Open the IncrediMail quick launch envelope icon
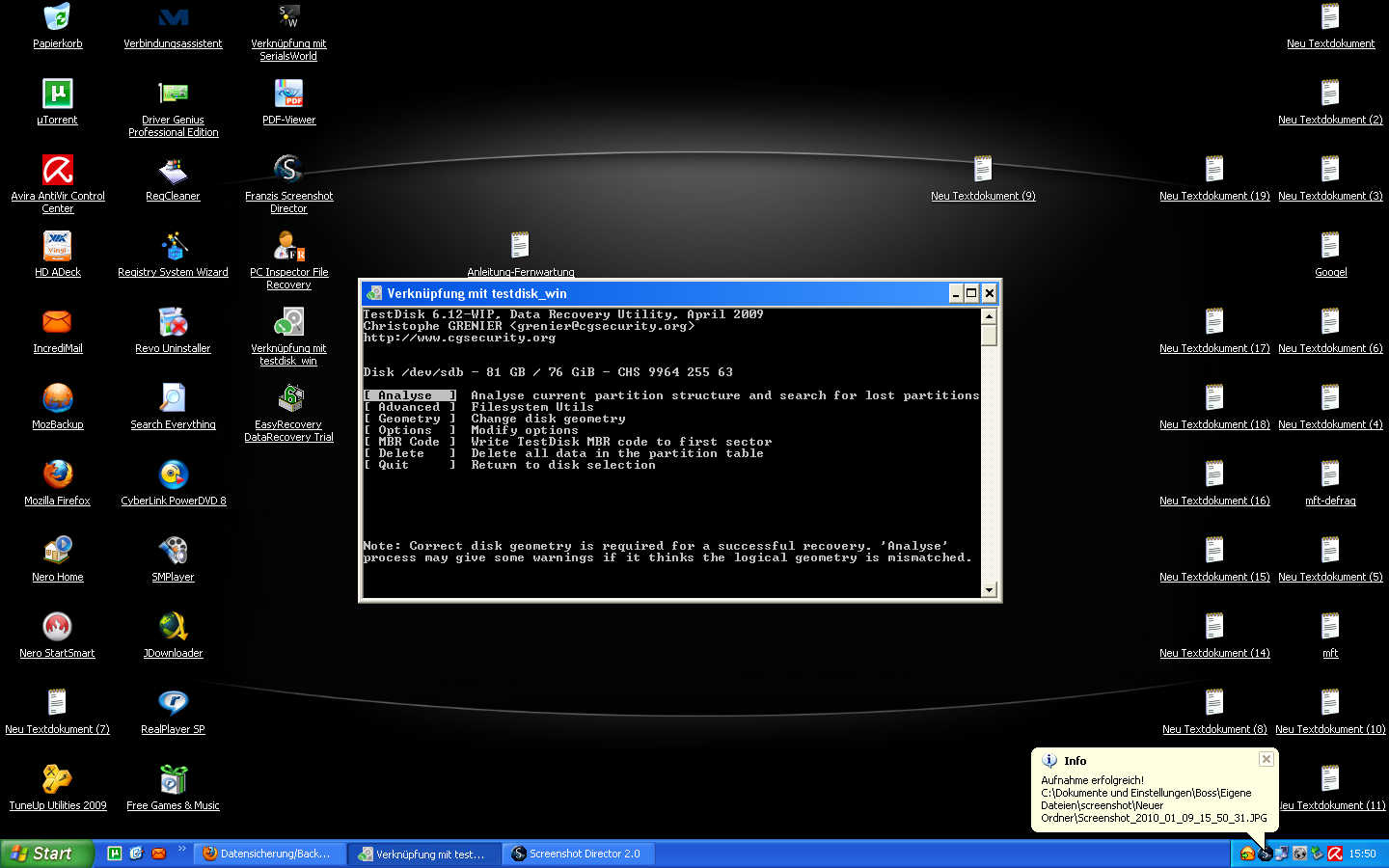Viewport: 1389px width, 868px height. coord(159,854)
